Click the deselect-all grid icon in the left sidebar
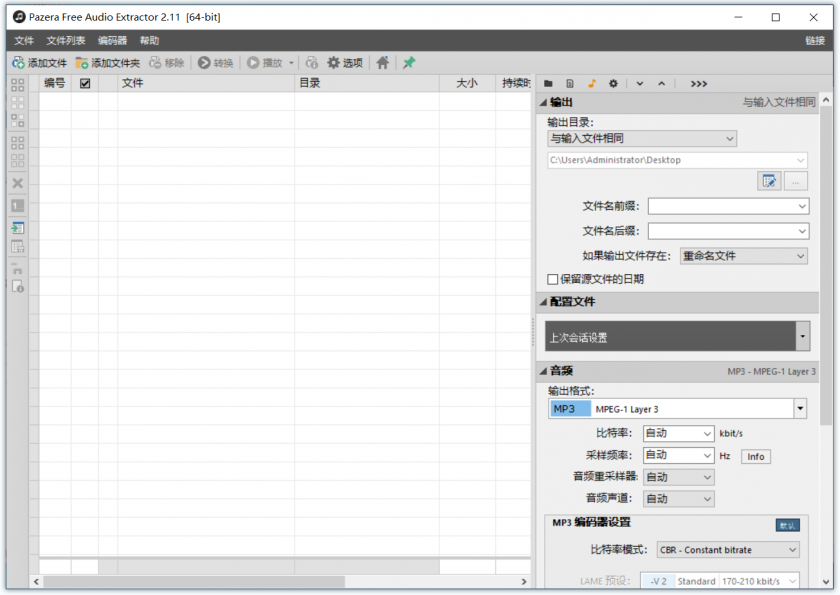The image size is (840, 595). (x=18, y=103)
